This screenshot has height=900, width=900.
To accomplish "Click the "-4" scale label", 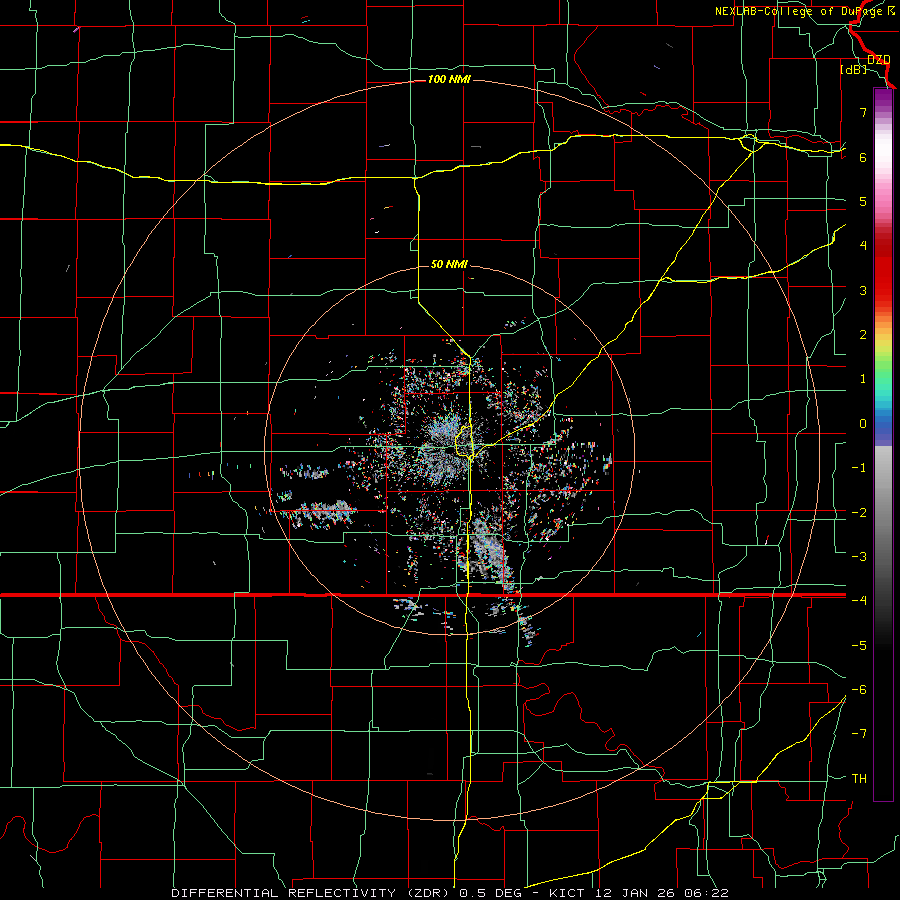I will (859, 600).
